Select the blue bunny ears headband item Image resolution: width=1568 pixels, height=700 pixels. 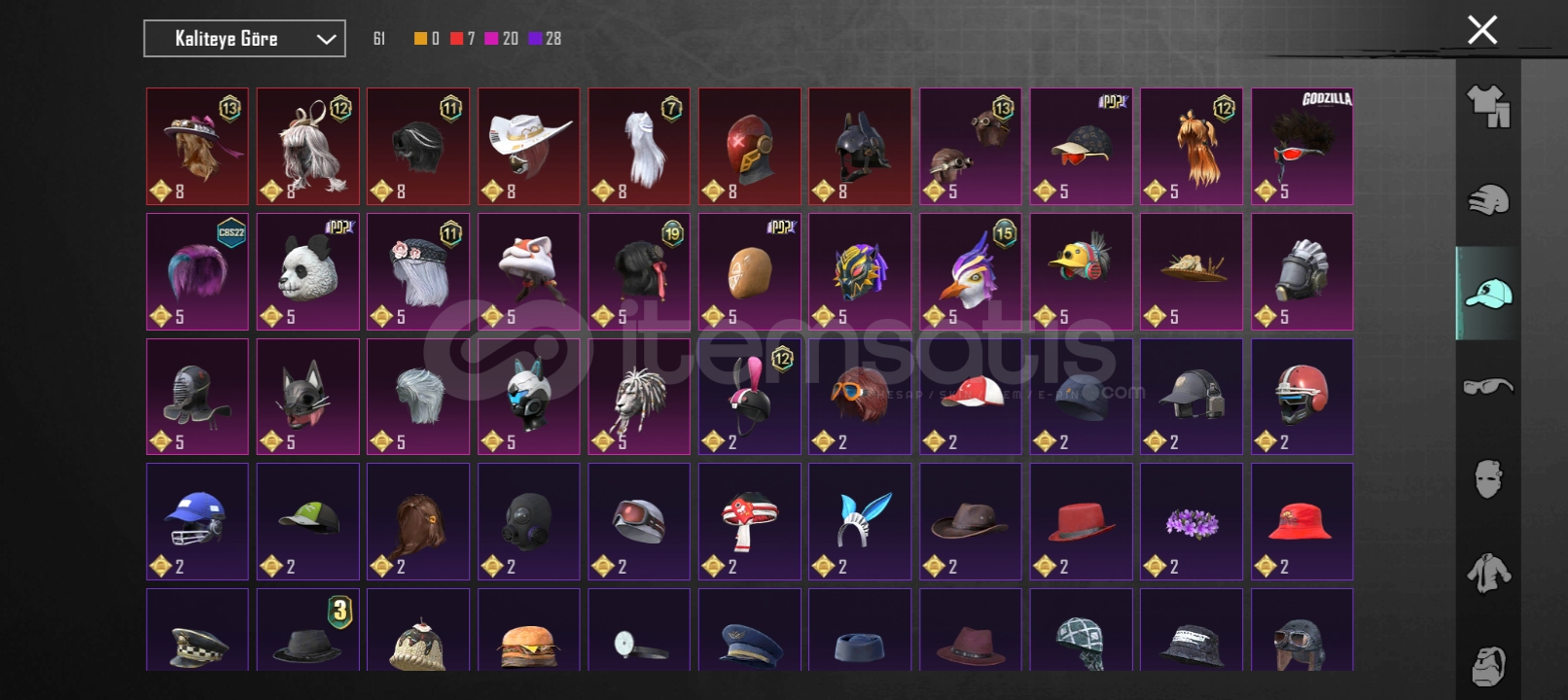coord(860,522)
